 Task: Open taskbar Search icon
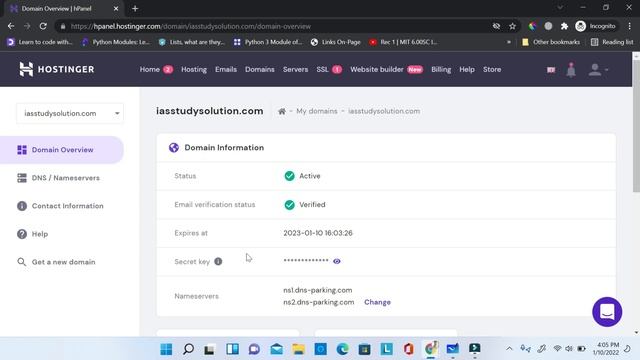click(188, 349)
